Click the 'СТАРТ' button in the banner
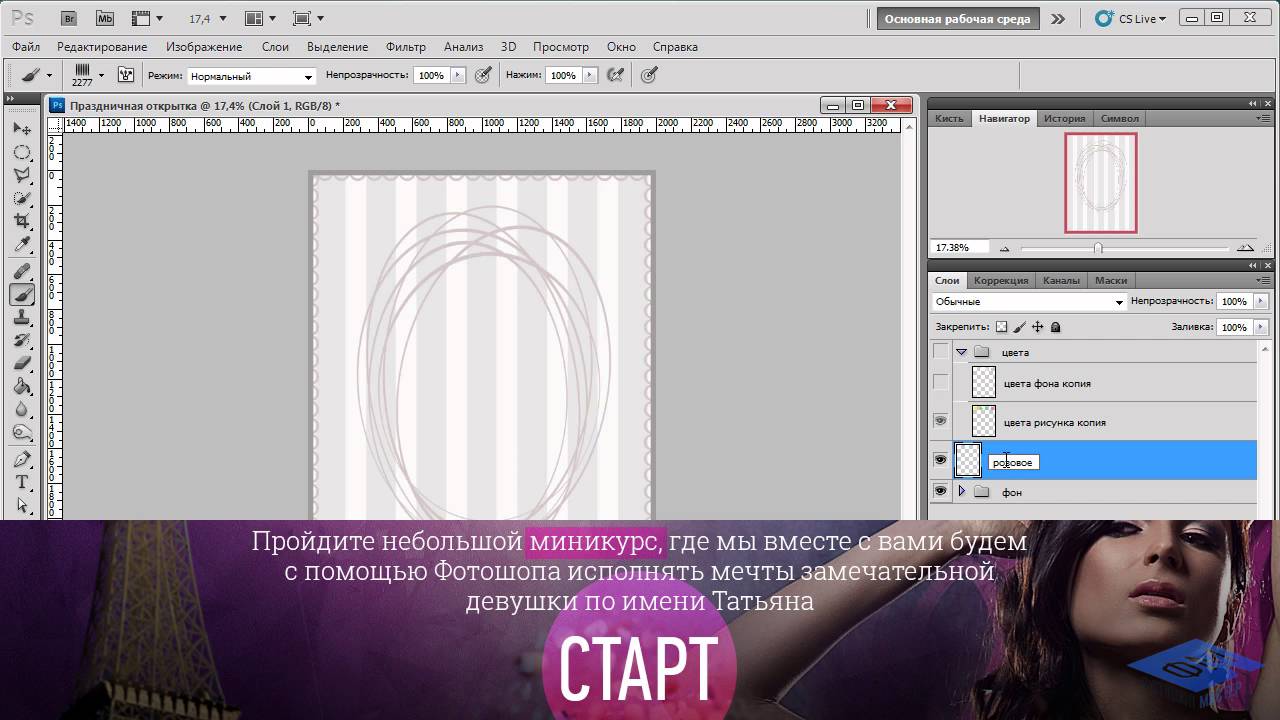This screenshot has width=1280, height=720. pos(639,667)
